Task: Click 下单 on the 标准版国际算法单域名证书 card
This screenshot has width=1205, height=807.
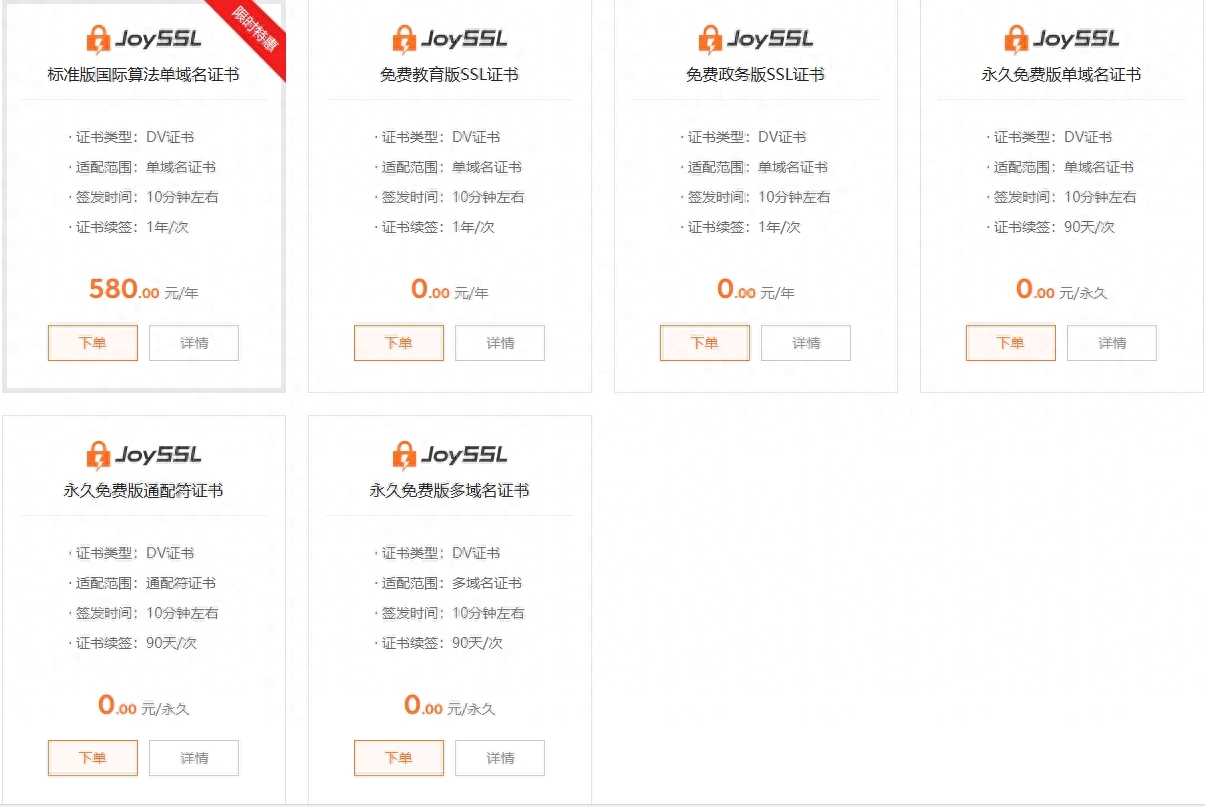Action: point(92,343)
